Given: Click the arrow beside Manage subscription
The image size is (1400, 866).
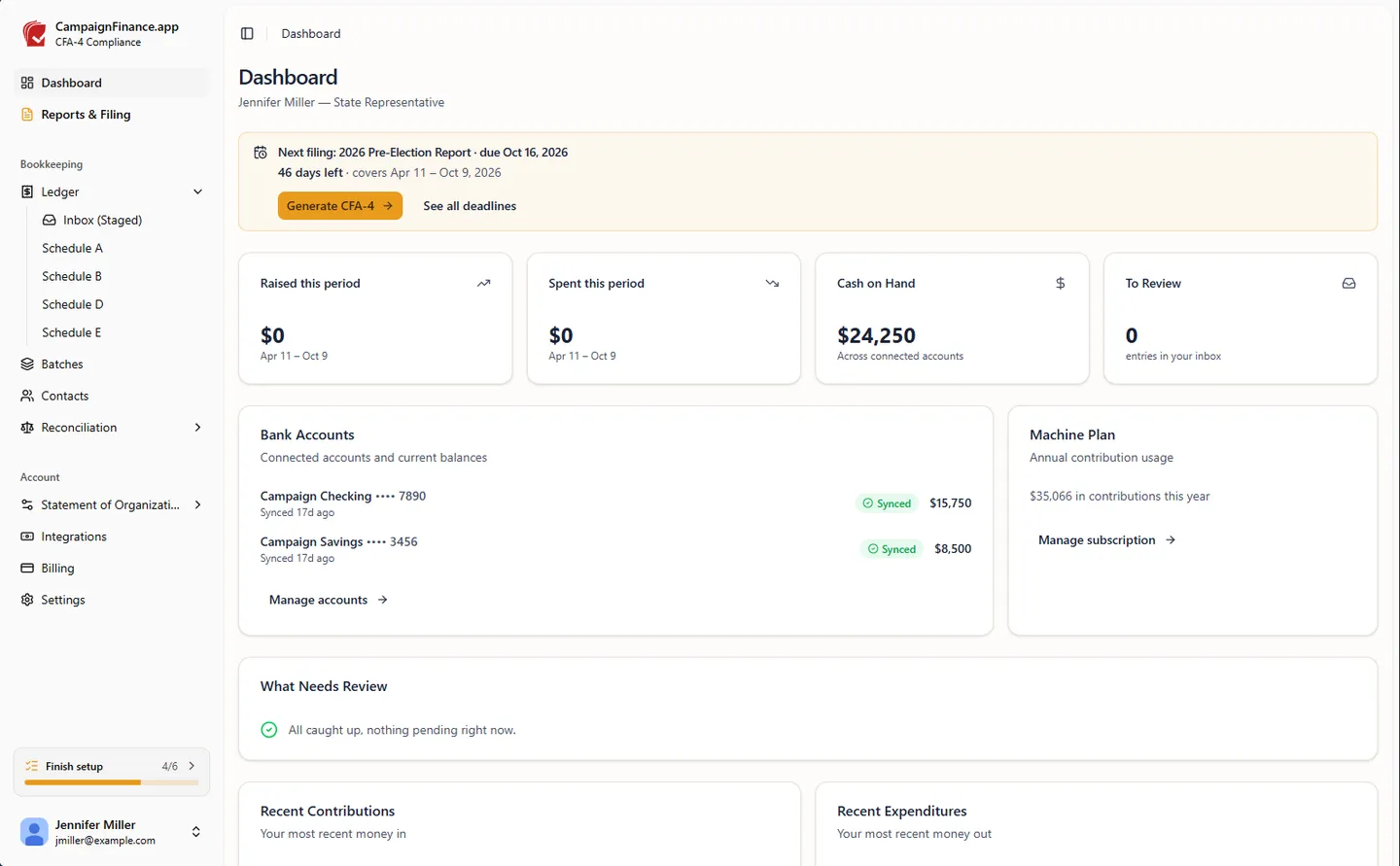Looking at the screenshot, I should (1171, 540).
